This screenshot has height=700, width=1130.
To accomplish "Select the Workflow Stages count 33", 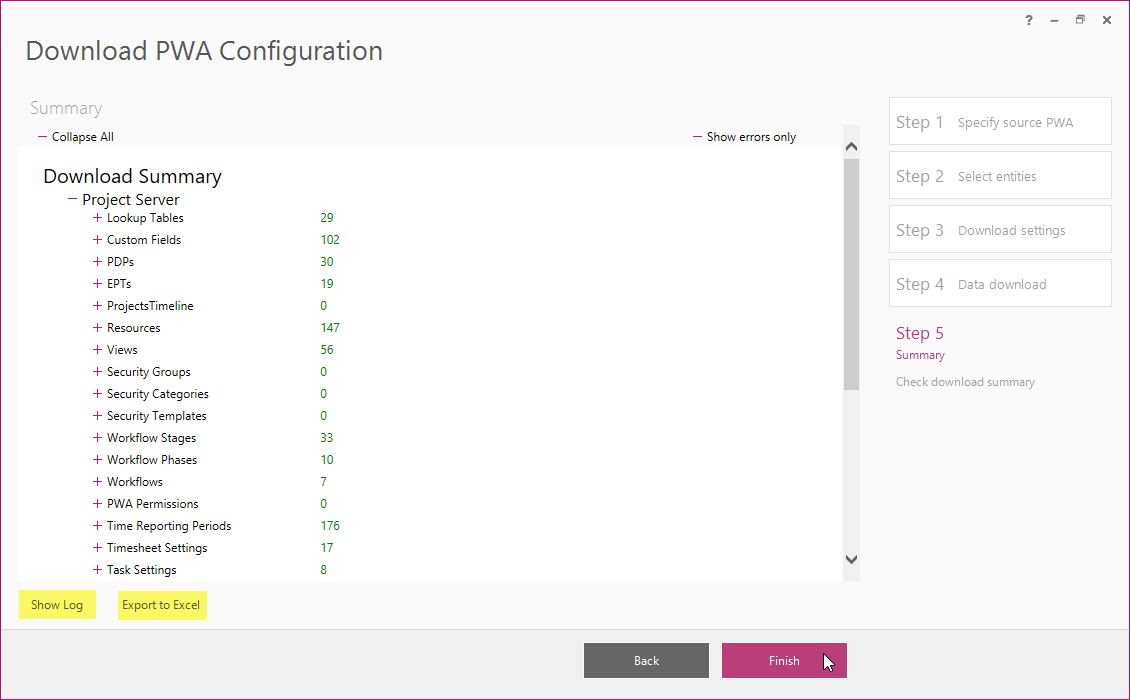I will tap(327, 438).
